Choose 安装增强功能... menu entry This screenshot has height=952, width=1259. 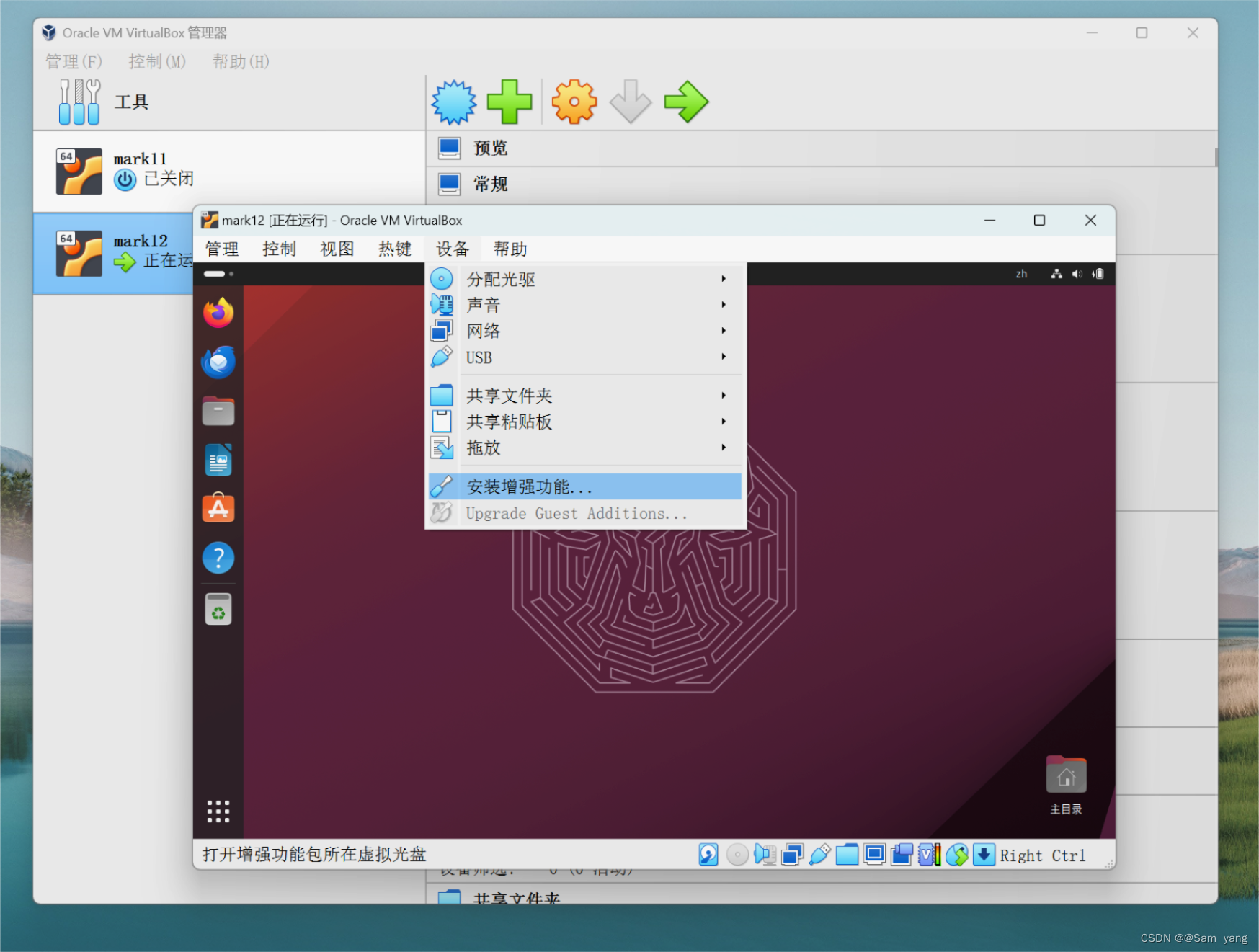pyautogui.click(x=585, y=486)
